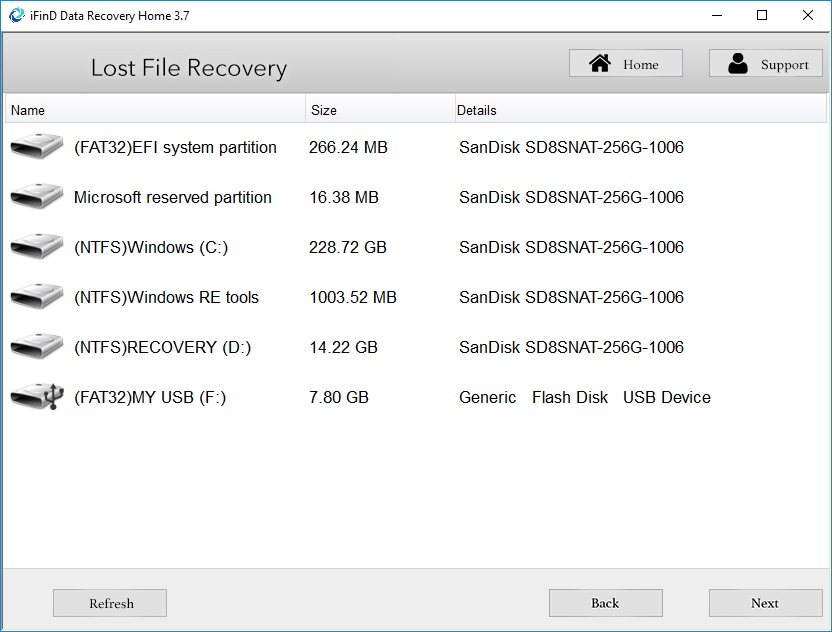Click the Microsoft reserved partition drive icon
The height and width of the screenshot is (632, 832).
[37, 196]
